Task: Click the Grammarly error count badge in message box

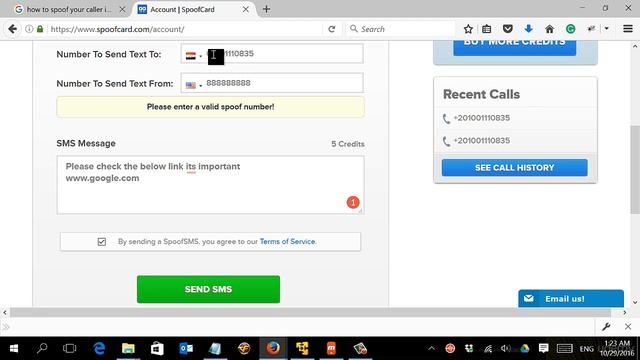Action: [353, 202]
